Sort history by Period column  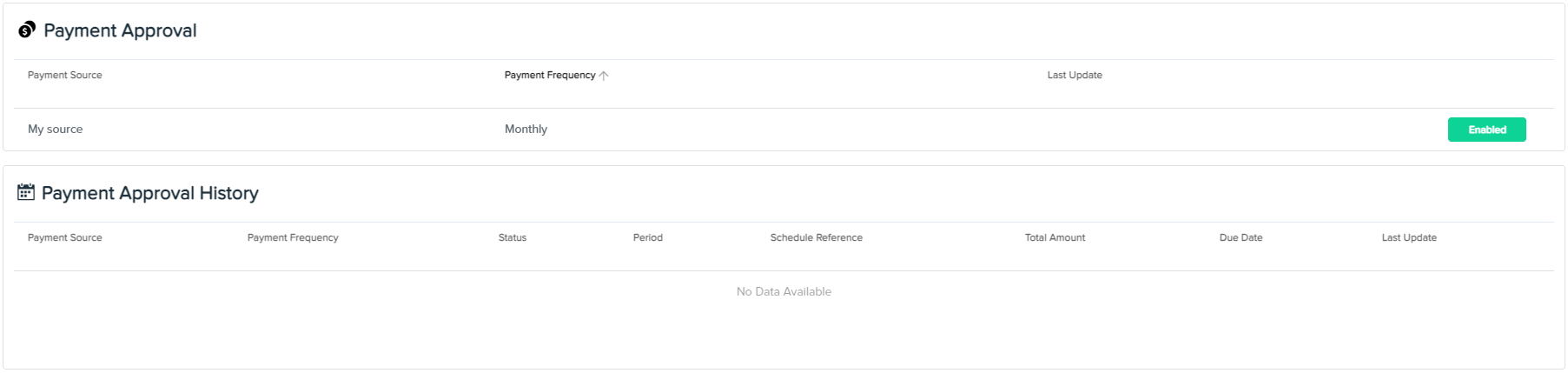click(648, 237)
